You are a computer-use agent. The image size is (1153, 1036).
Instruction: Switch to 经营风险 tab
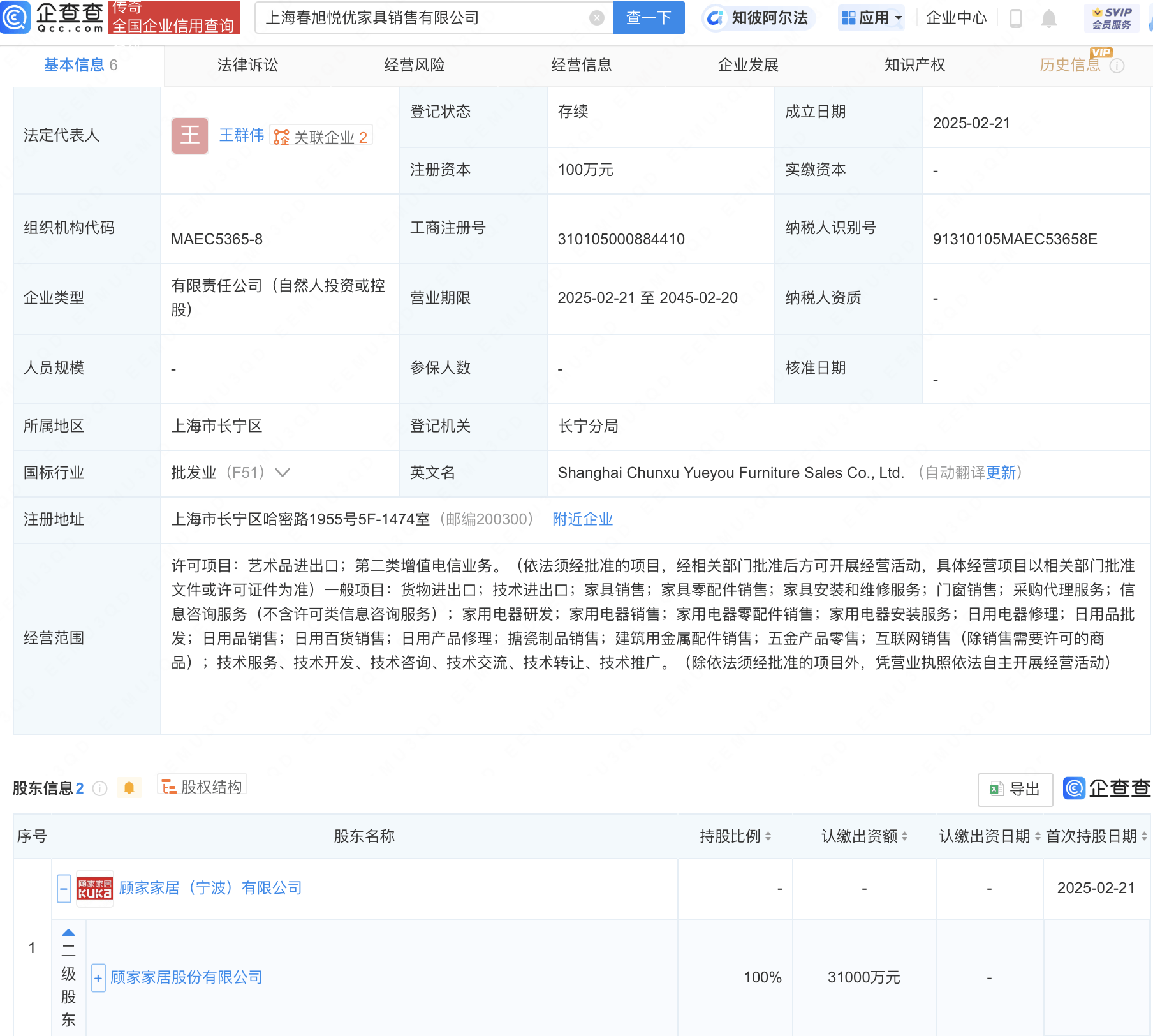point(415,65)
